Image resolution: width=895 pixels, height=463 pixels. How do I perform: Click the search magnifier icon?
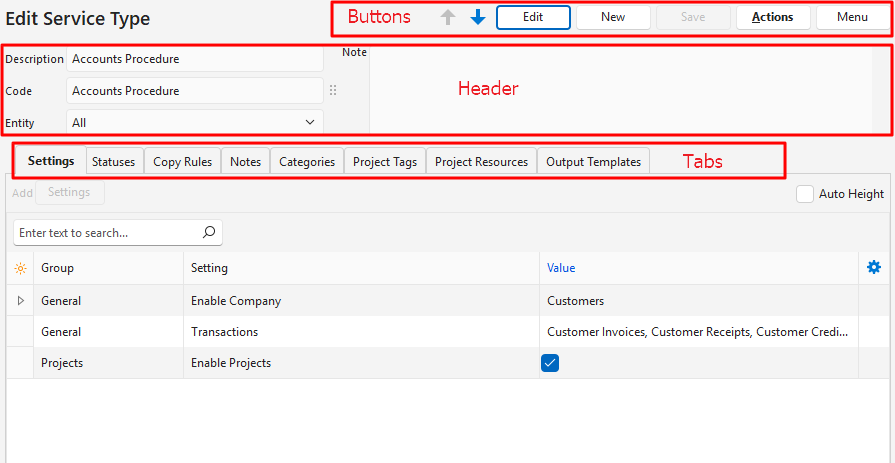[209, 232]
